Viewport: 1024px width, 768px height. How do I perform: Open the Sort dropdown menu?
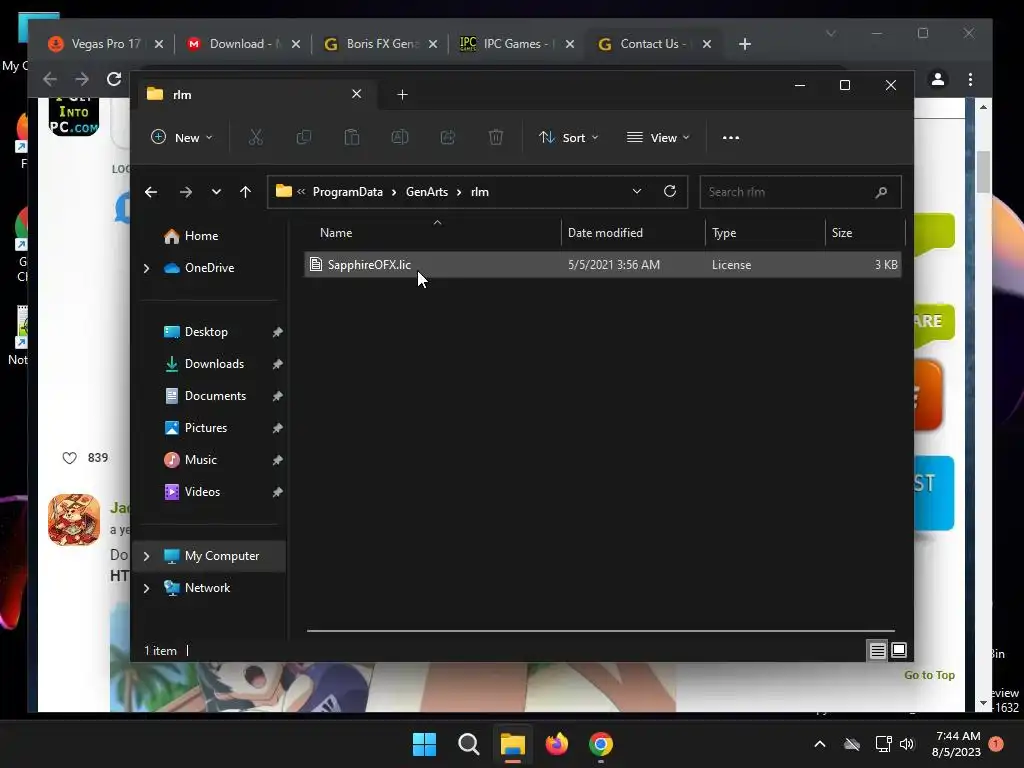[x=568, y=138]
